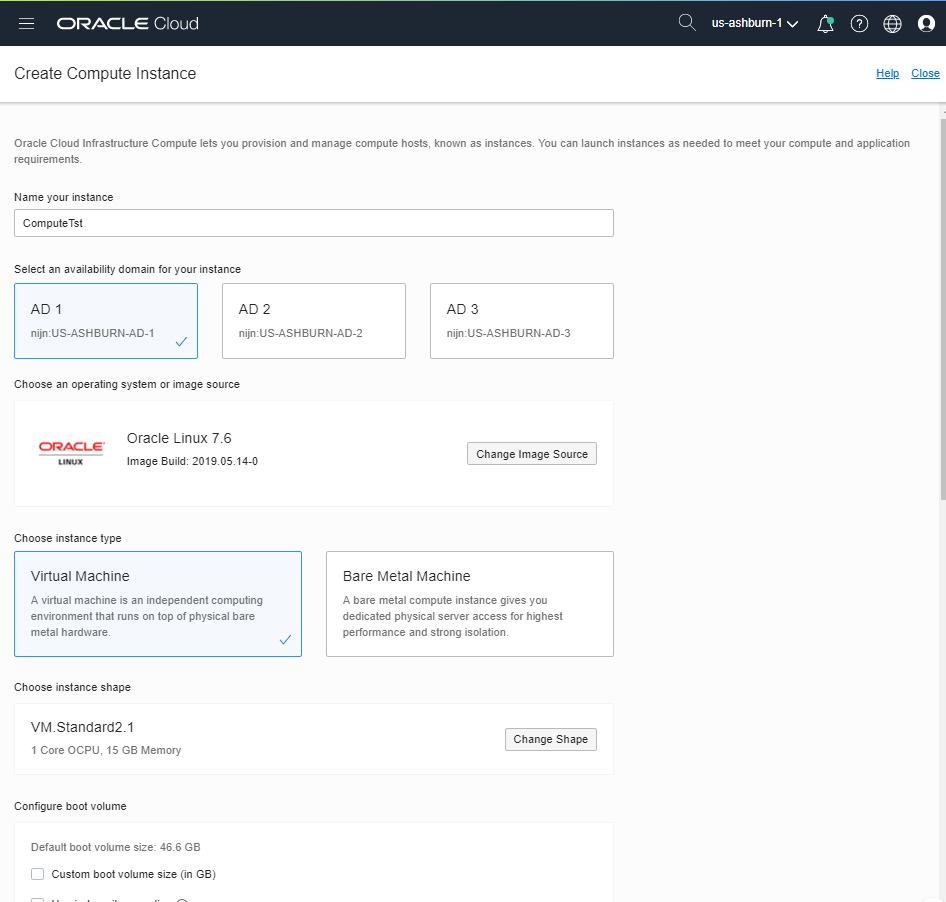Select availability domain AD 3
This screenshot has height=902, width=946.
522,321
